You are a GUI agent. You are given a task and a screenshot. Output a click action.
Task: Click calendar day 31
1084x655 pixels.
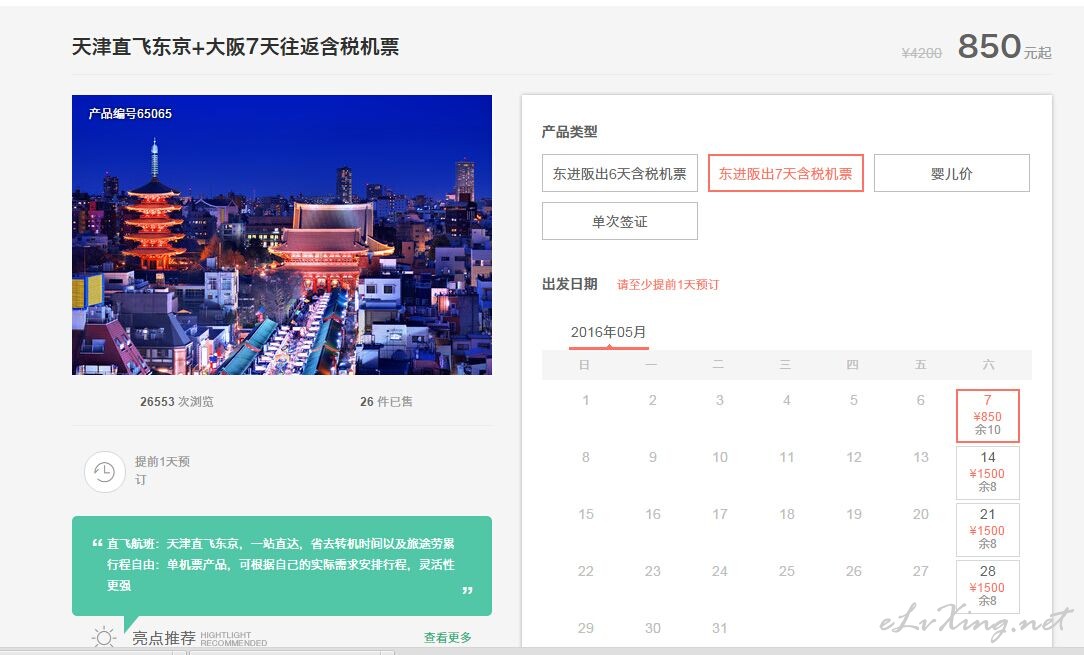pyautogui.click(x=720, y=628)
